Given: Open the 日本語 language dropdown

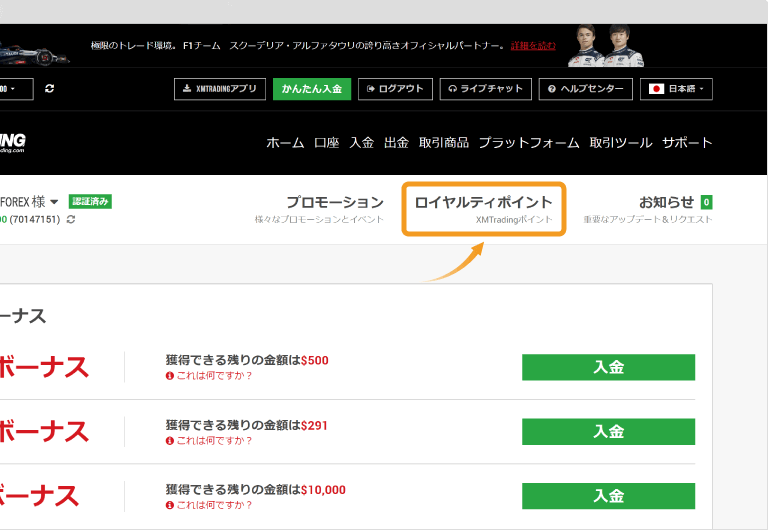Looking at the screenshot, I should (x=676, y=89).
